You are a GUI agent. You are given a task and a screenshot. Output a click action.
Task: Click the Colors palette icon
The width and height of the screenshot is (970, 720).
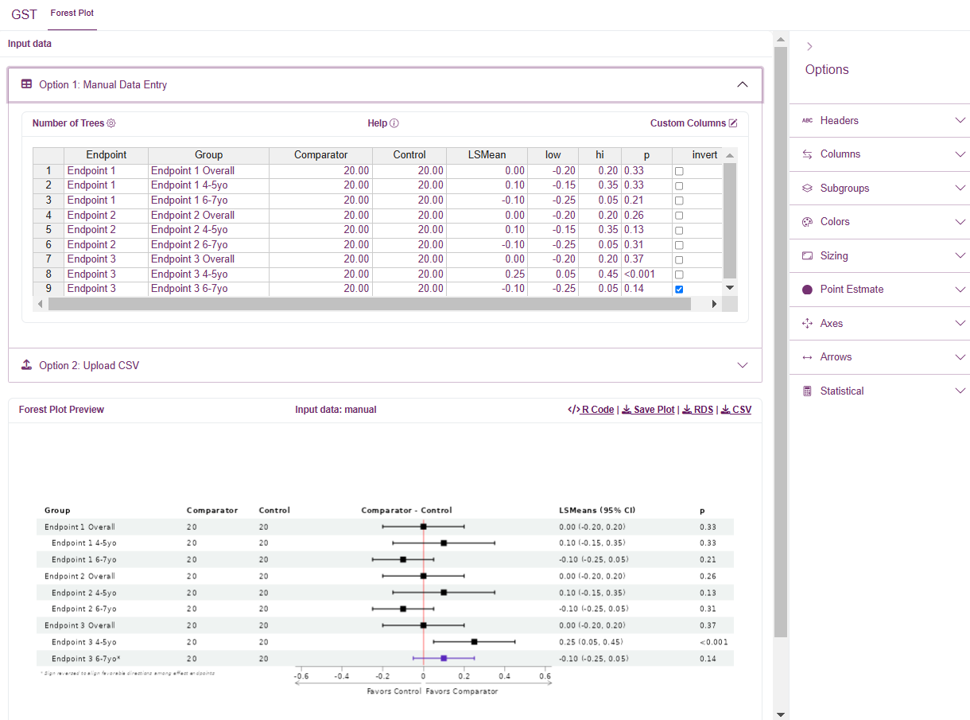click(807, 221)
